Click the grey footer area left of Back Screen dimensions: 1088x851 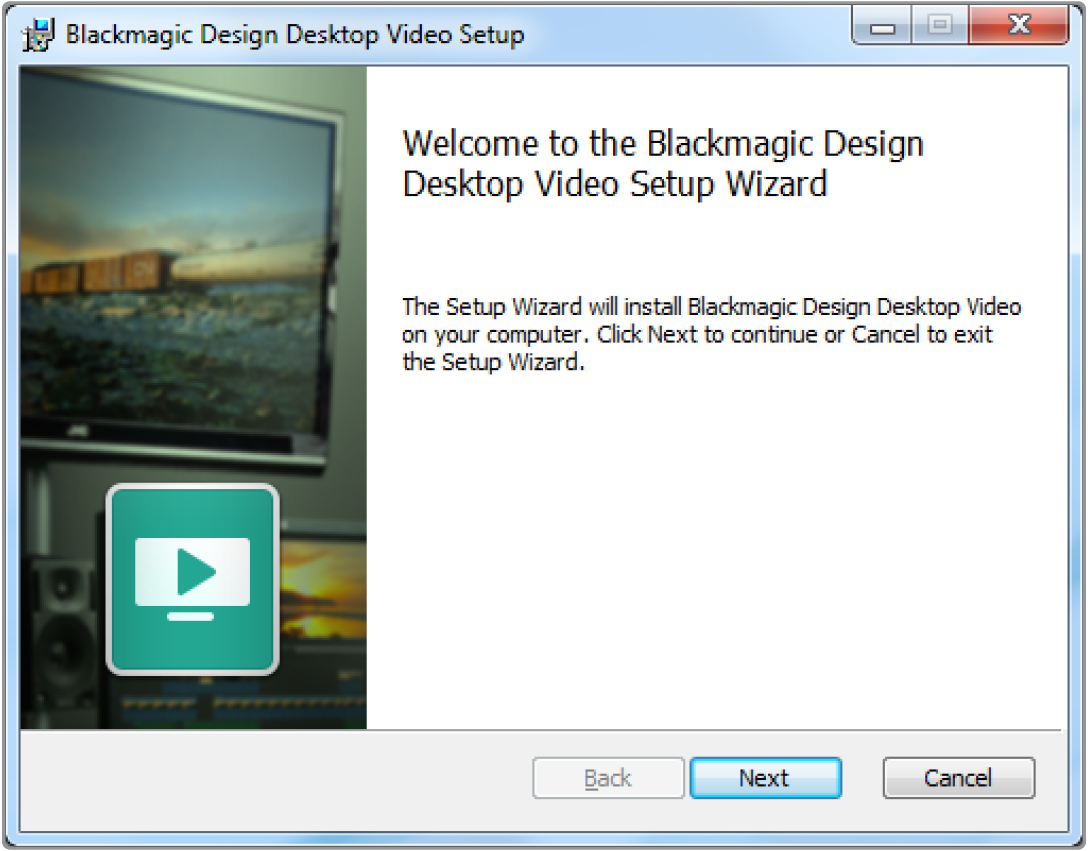tap(270, 778)
